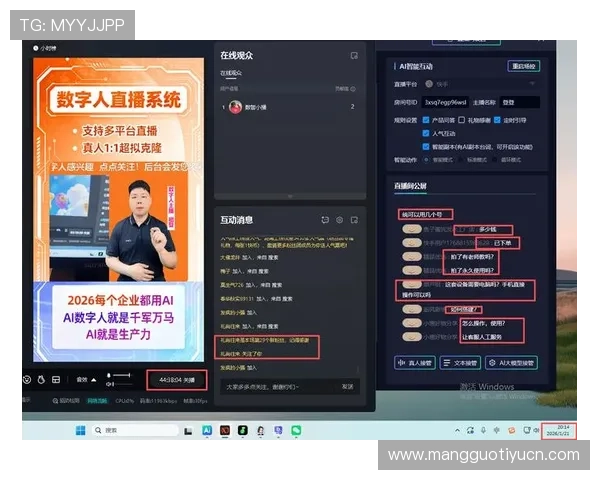
Task: Click the 拍了永久使用吗? comment
Action: point(472,271)
